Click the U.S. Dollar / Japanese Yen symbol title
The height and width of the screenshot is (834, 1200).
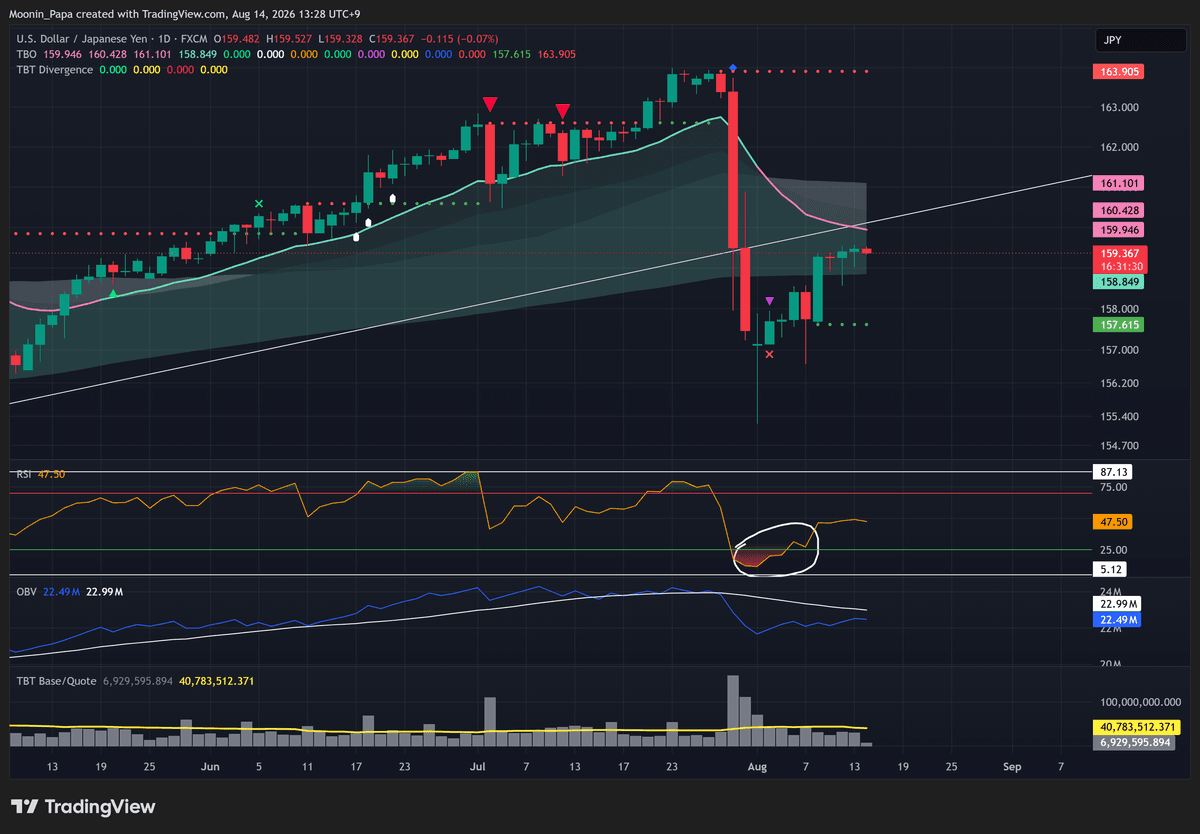83,40
